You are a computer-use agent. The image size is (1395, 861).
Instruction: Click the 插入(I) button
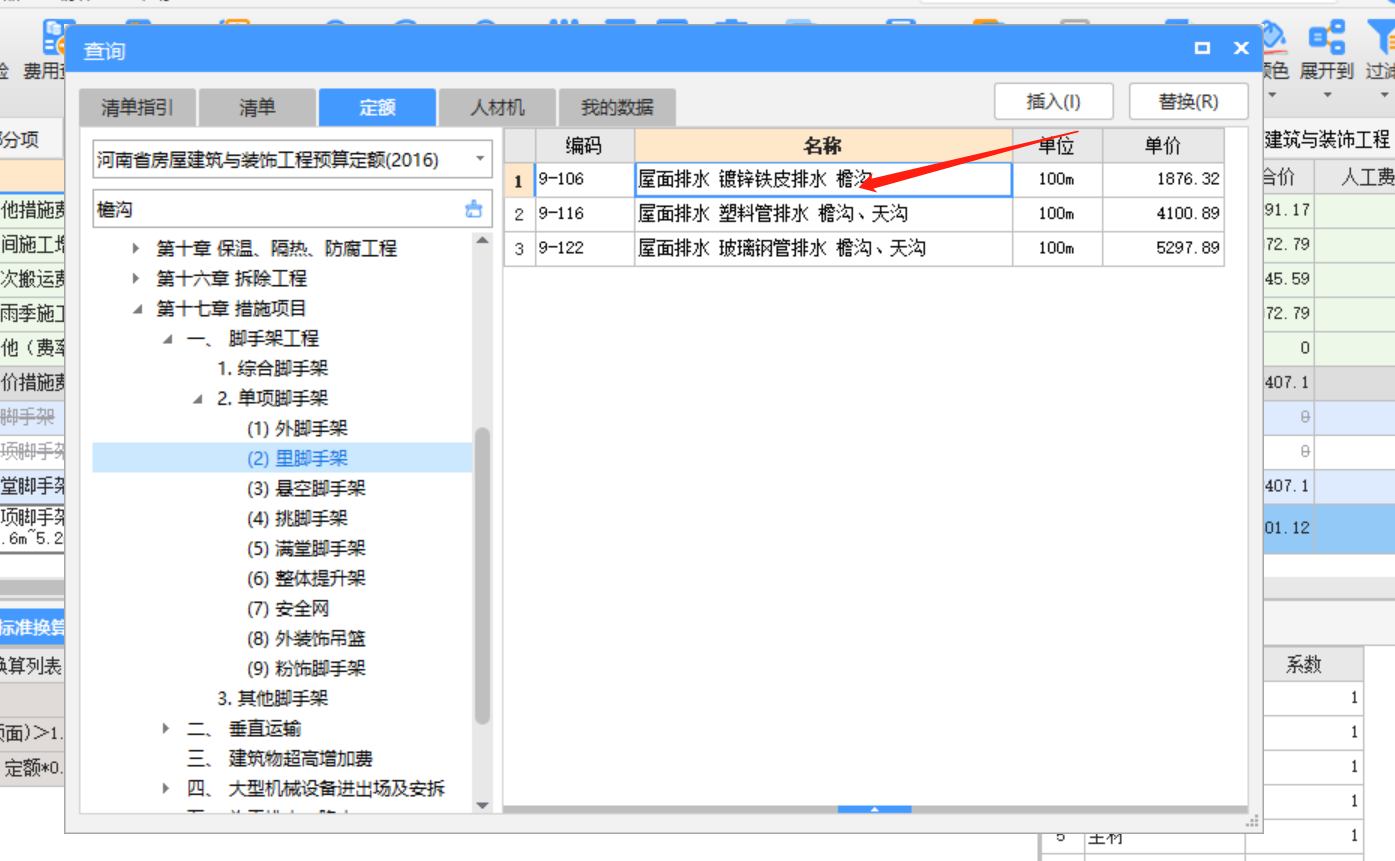(x=1053, y=102)
